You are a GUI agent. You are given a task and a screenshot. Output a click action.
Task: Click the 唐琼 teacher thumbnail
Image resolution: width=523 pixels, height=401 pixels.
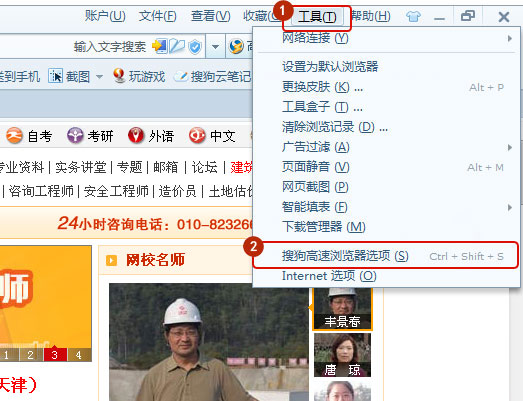(342, 355)
